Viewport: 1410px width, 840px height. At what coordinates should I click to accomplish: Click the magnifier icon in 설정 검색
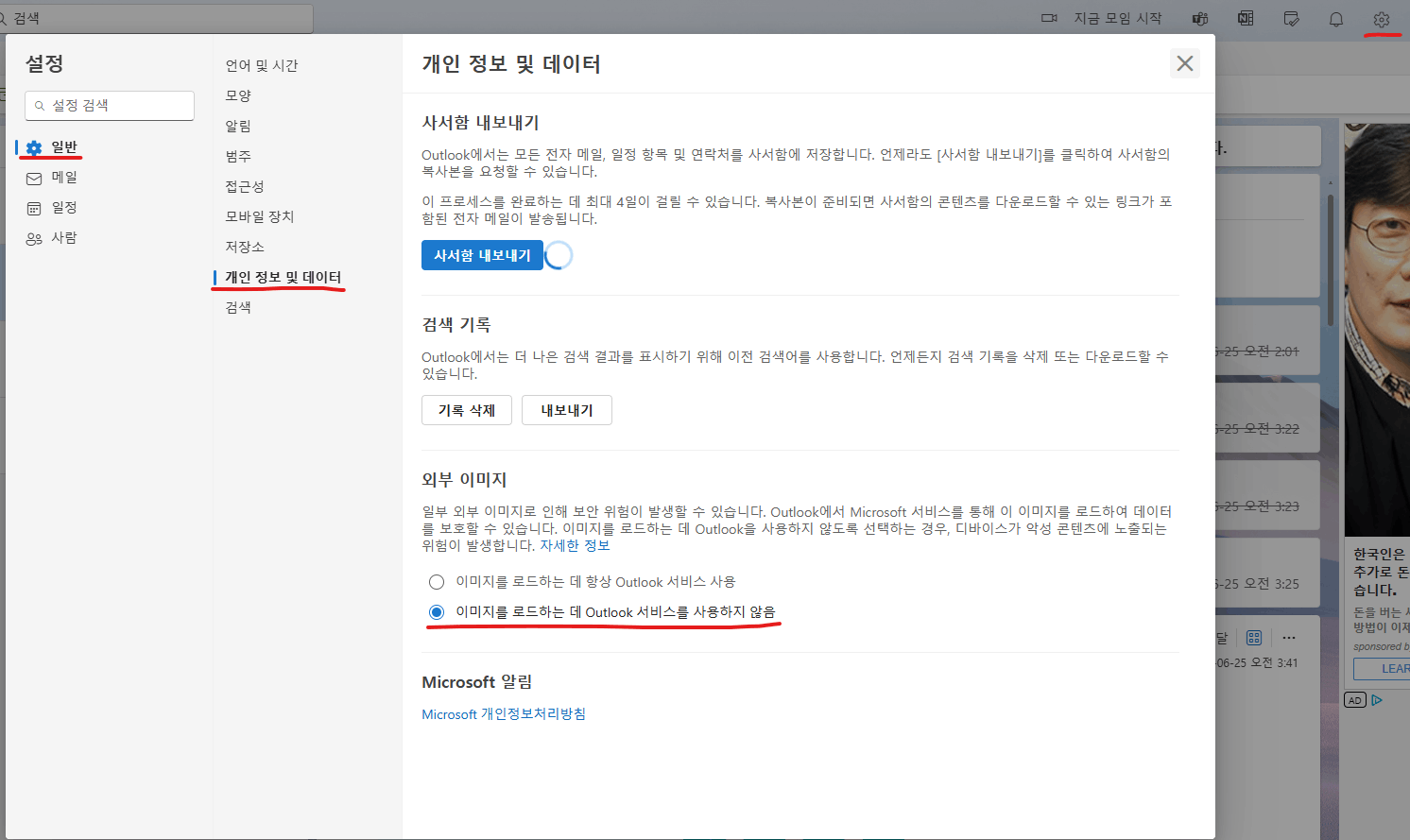(x=40, y=106)
